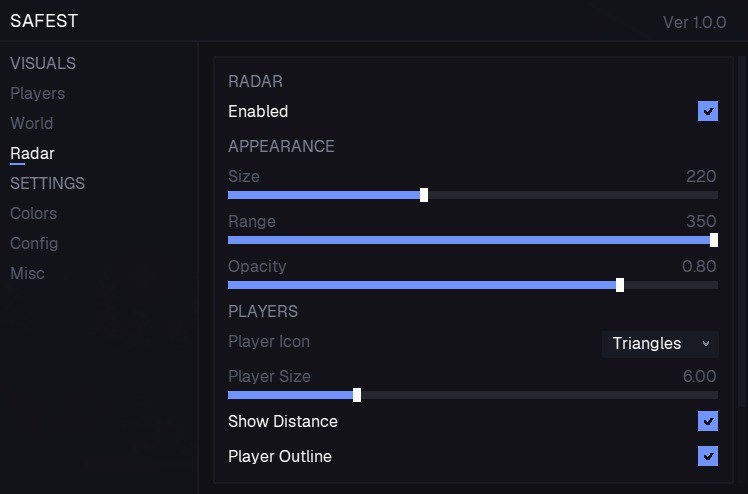Open the Misc settings page
The image size is (748, 494).
tap(27, 273)
